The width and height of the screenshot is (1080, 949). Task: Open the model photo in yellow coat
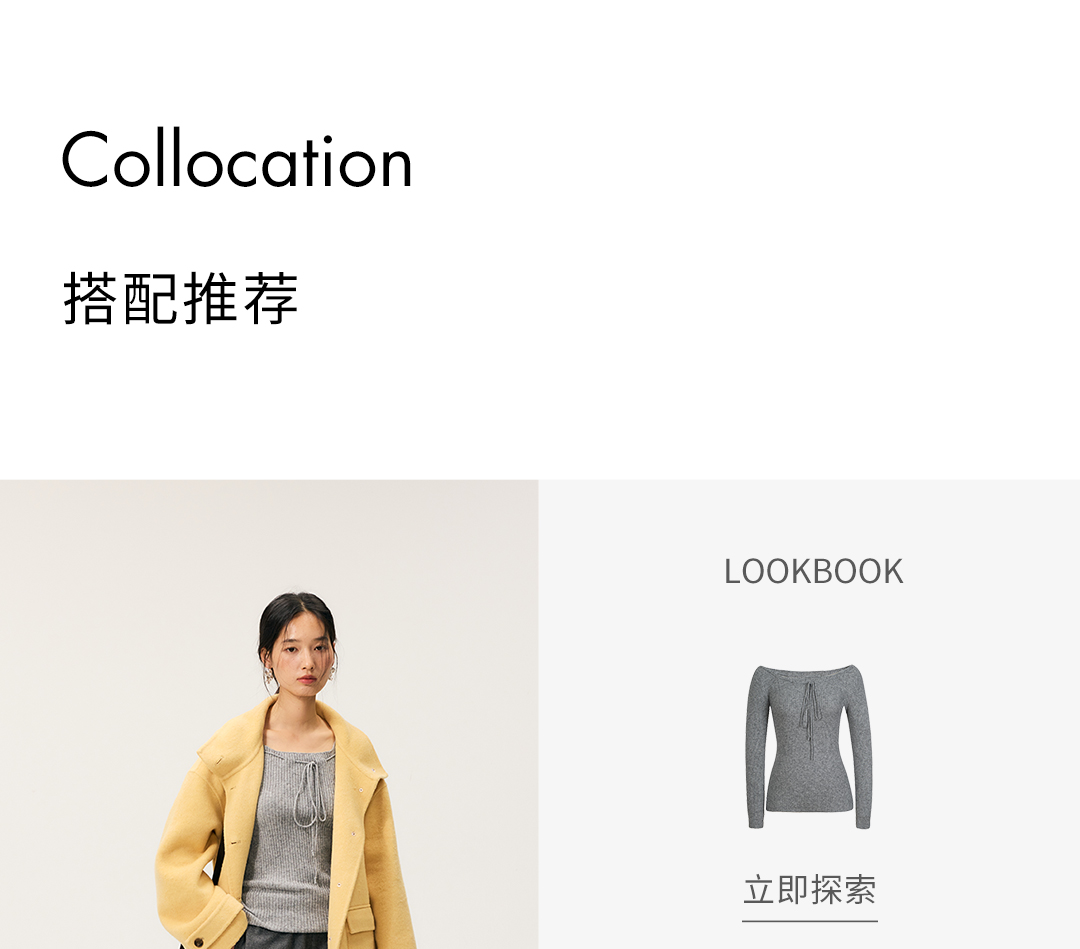[x=269, y=714]
